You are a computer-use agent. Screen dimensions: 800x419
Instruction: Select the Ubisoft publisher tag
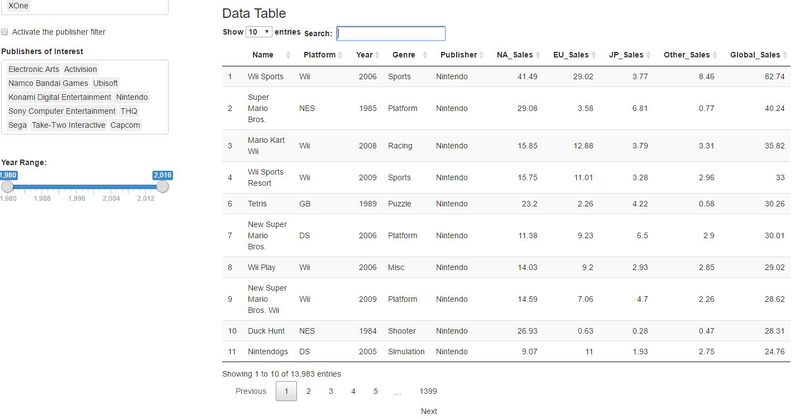(x=105, y=83)
